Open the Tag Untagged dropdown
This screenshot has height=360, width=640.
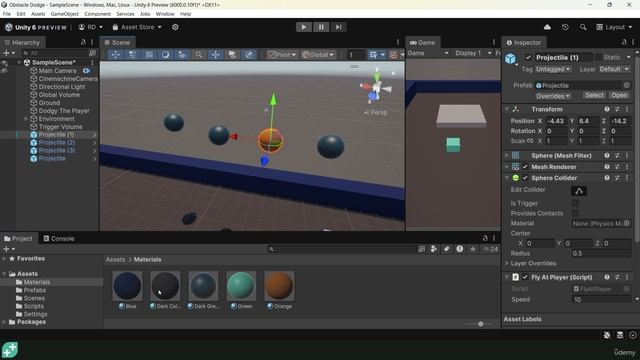(553, 69)
